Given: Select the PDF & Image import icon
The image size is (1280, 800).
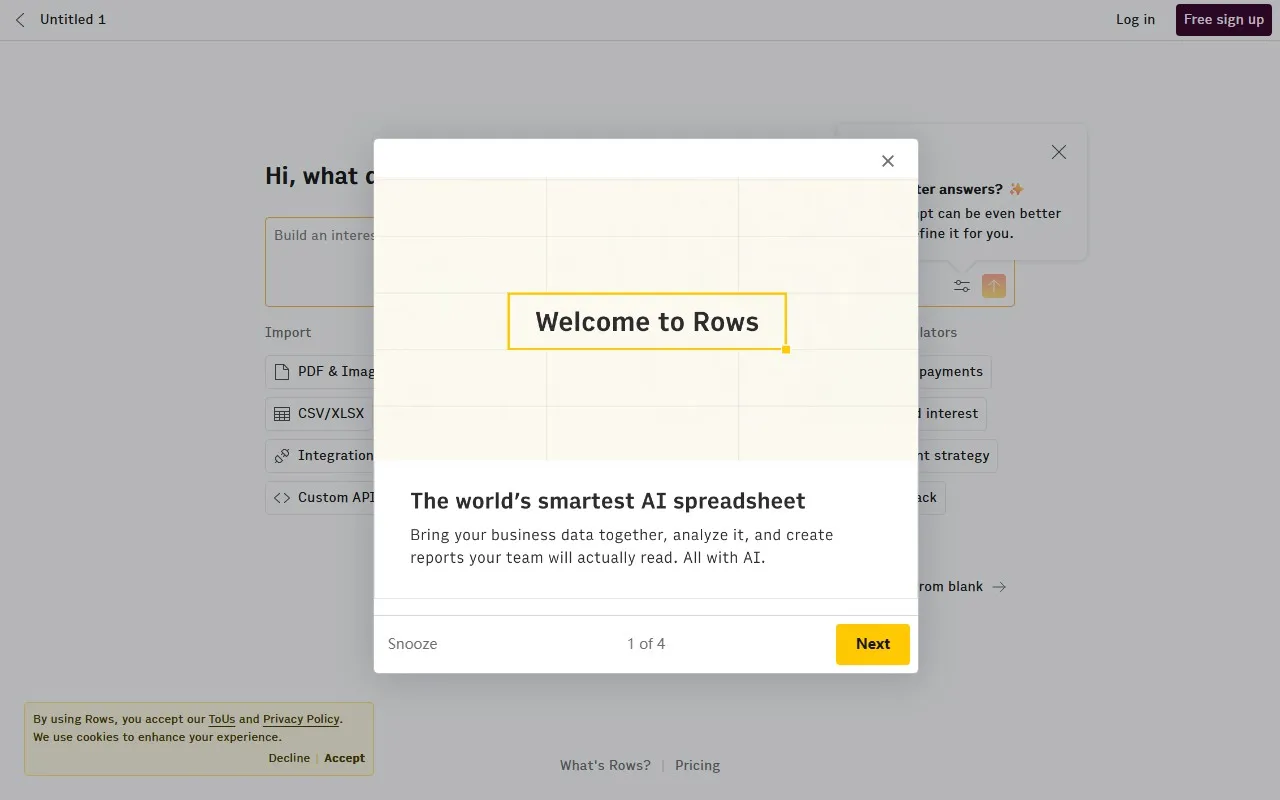Looking at the screenshot, I should [x=282, y=372].
